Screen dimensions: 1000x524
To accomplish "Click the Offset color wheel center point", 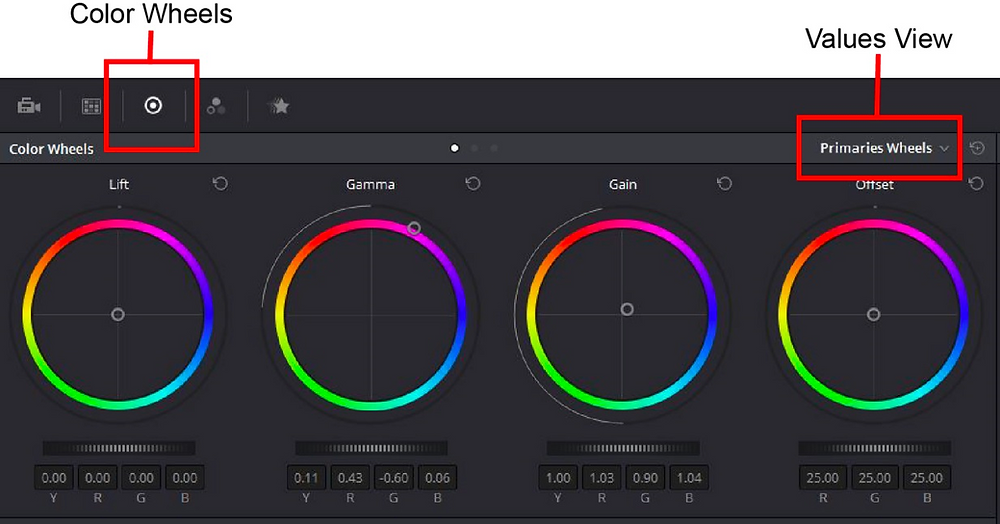I will 874,314.
